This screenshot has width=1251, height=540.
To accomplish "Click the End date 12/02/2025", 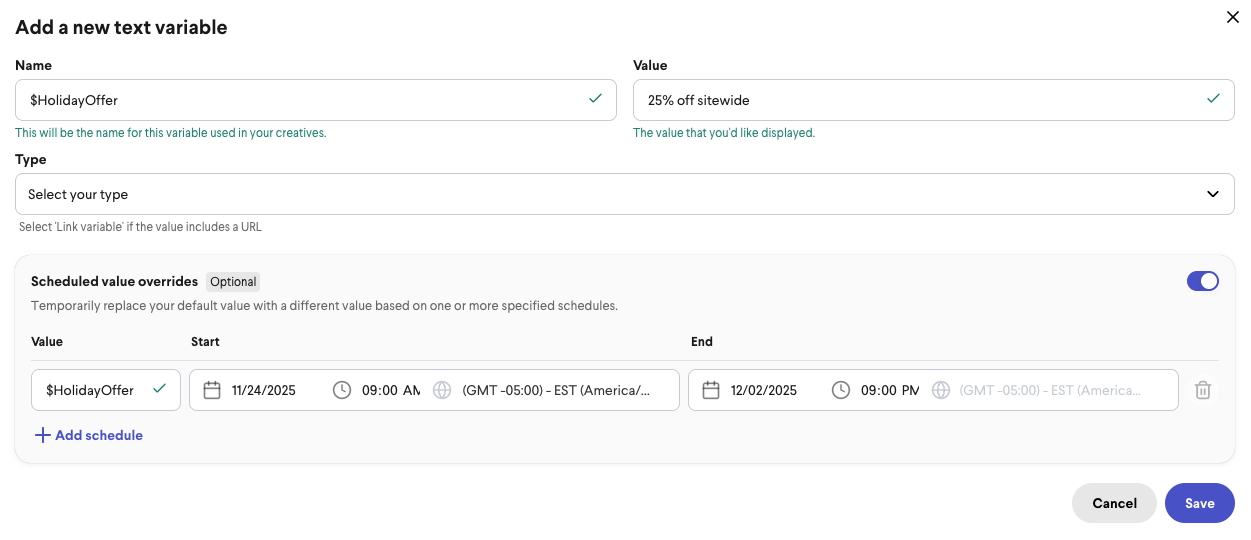I will coord(764,390).
